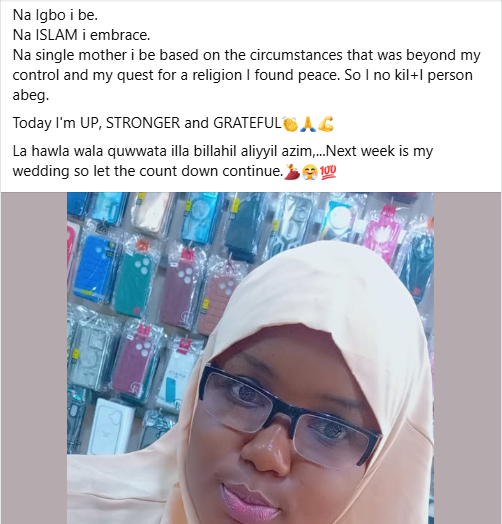The width and height of the screenshot is (502, 524).
Task: Click the gray letterbox area right of photo
Action: [468, 358]
